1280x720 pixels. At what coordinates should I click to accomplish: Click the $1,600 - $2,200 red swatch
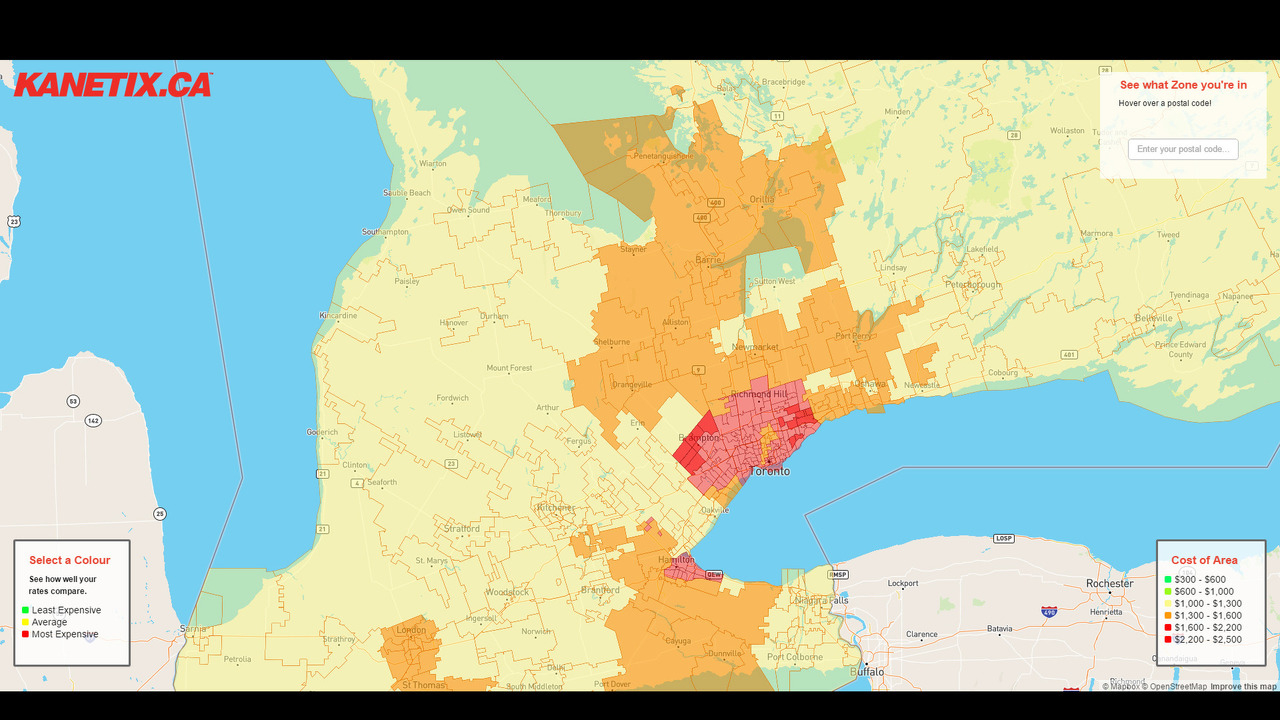coord(1168,627)
